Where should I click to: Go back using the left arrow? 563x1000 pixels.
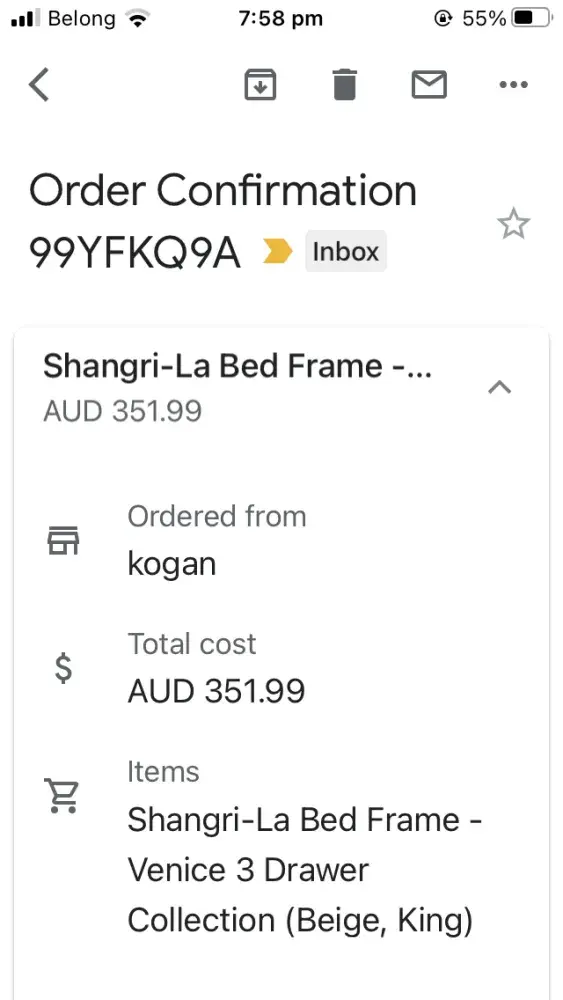39,85
